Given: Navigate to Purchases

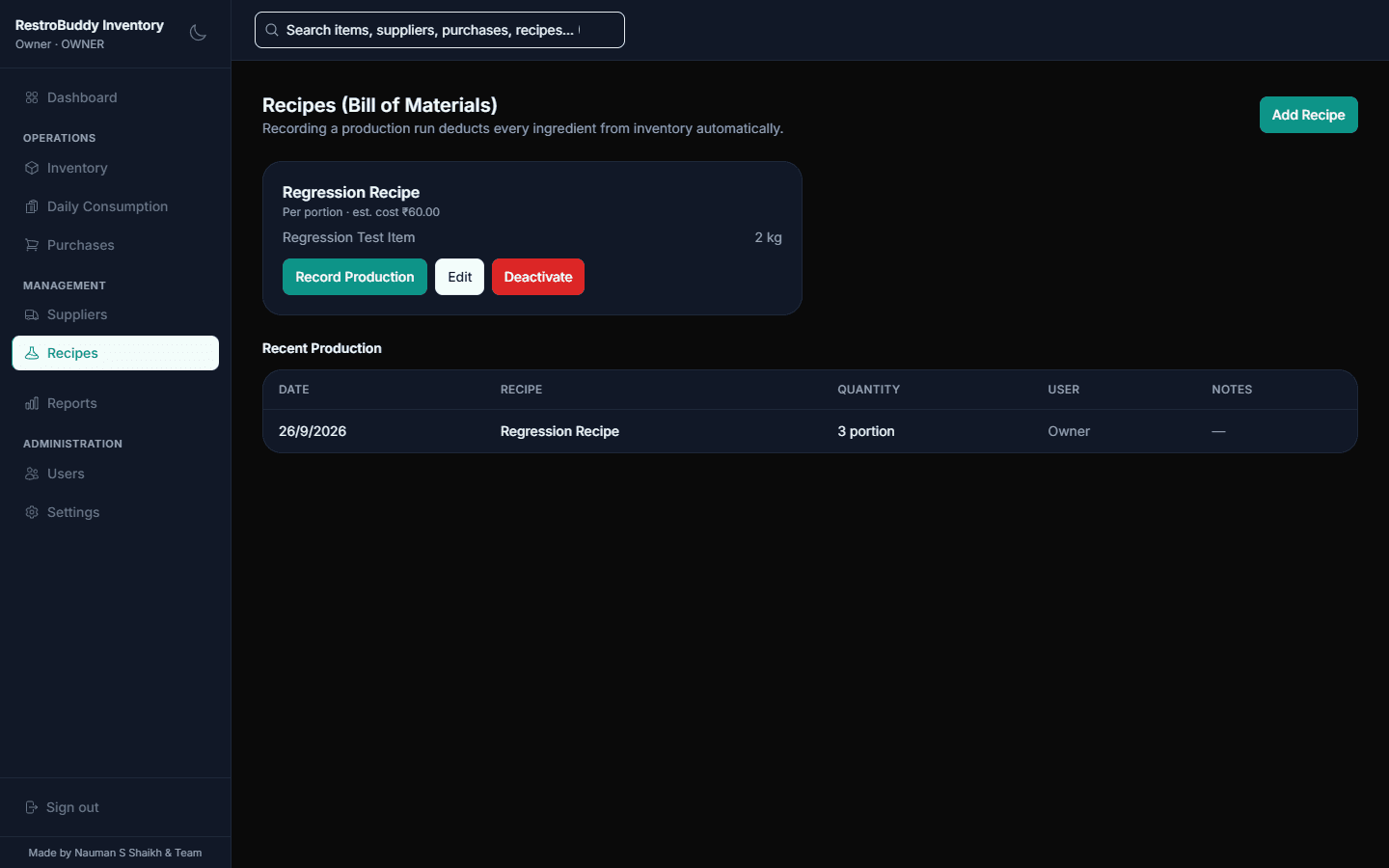Looking at the screenshot, I should 116,245.
